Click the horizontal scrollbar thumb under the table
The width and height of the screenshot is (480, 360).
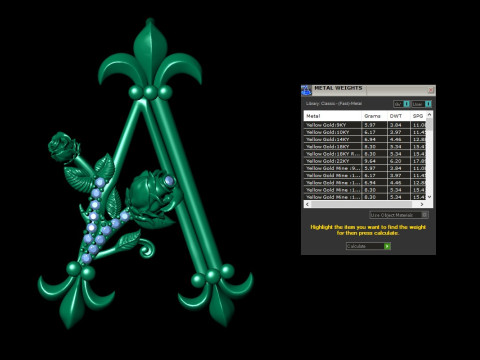(x=361, y=204)
